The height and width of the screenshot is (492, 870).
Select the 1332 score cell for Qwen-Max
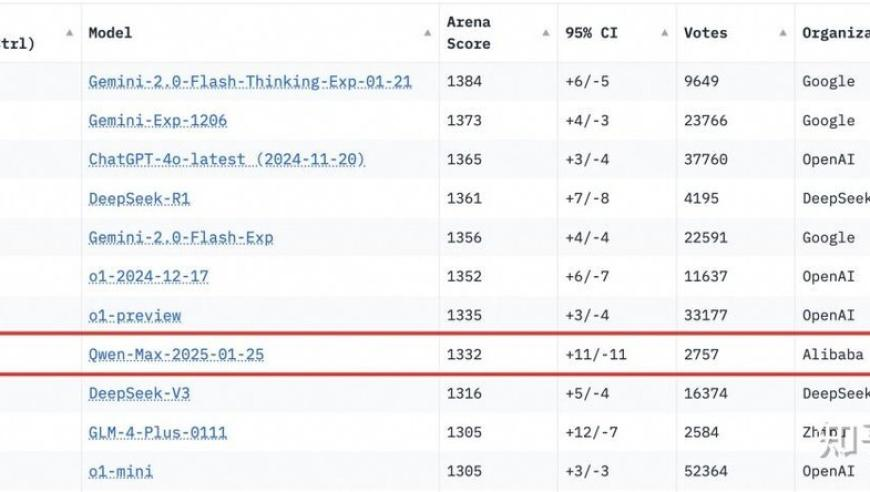click(x=464, y=354)
